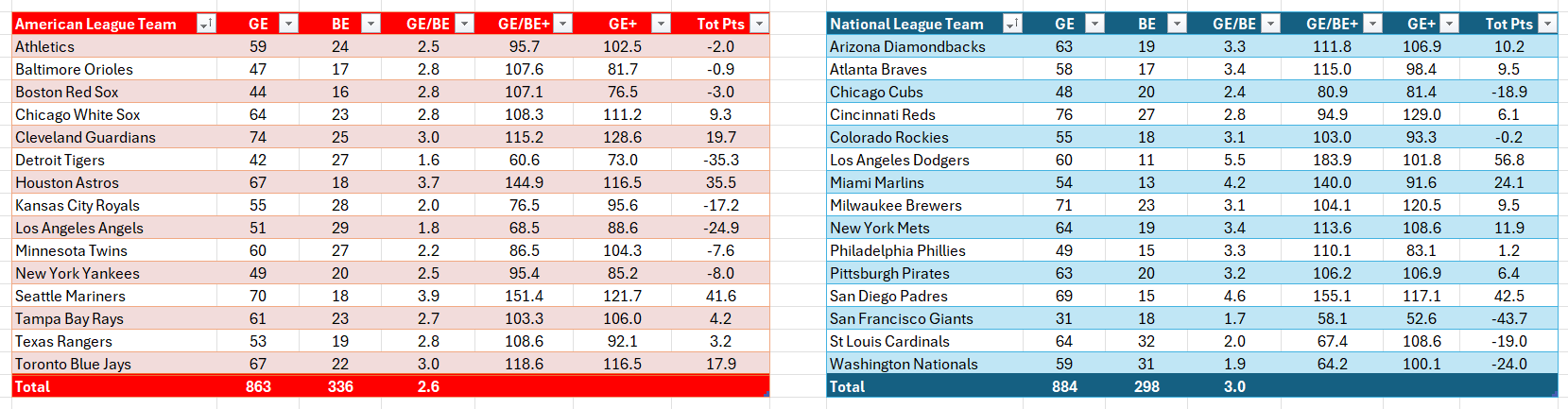
Task: Expand the National League GE/BE column filter arrow
Action: (1271, 24)
